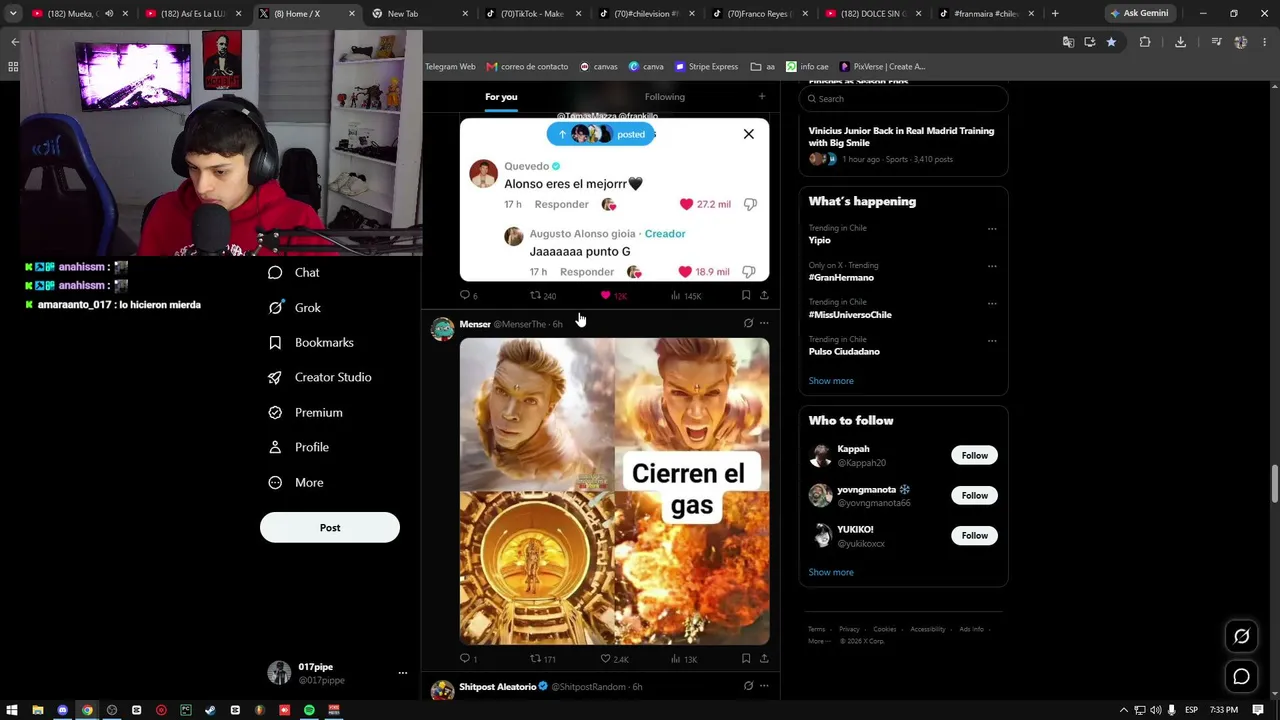Click the Post button

tap(330, 527)
